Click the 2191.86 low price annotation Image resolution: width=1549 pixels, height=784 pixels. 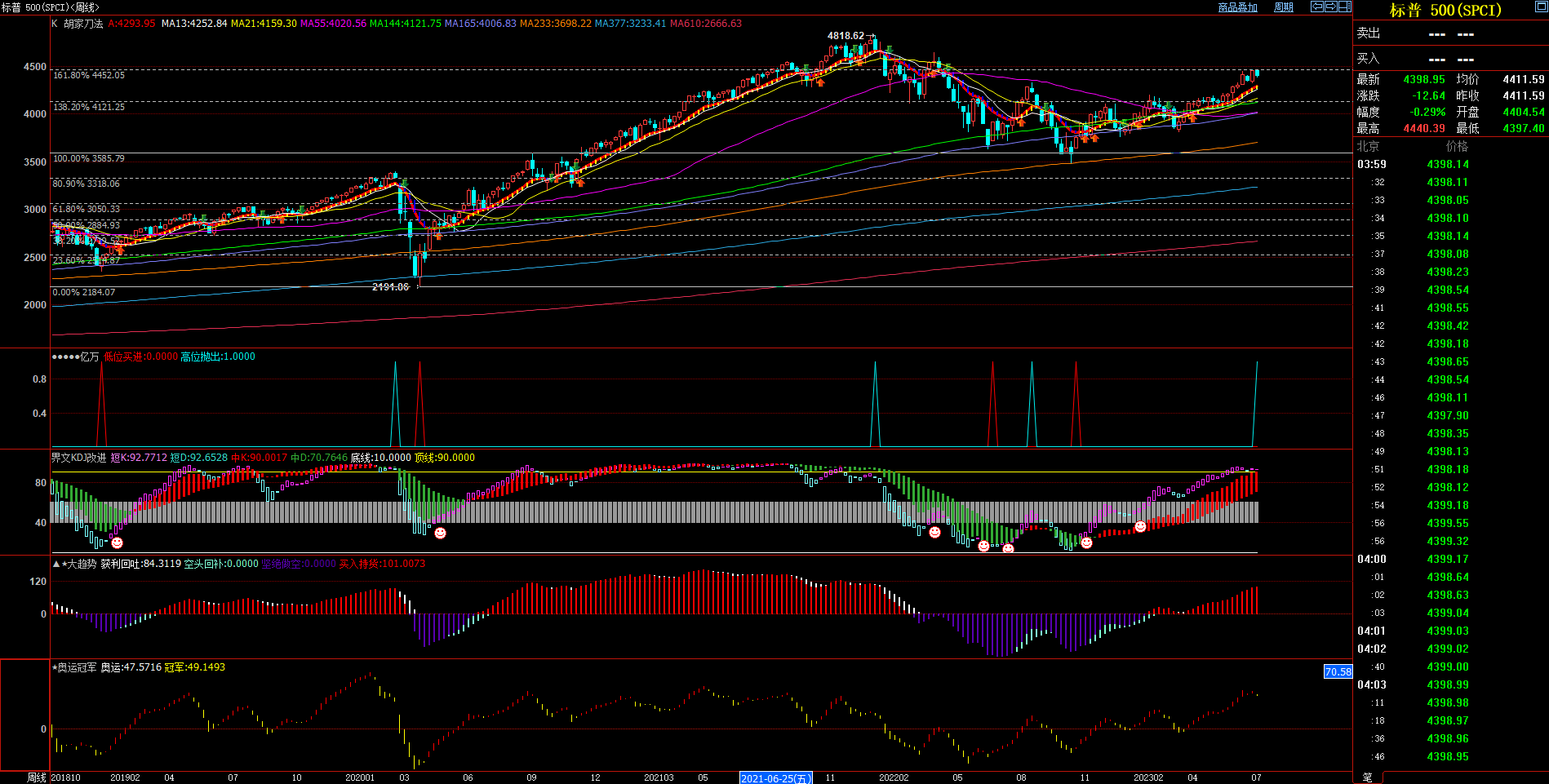390,287
